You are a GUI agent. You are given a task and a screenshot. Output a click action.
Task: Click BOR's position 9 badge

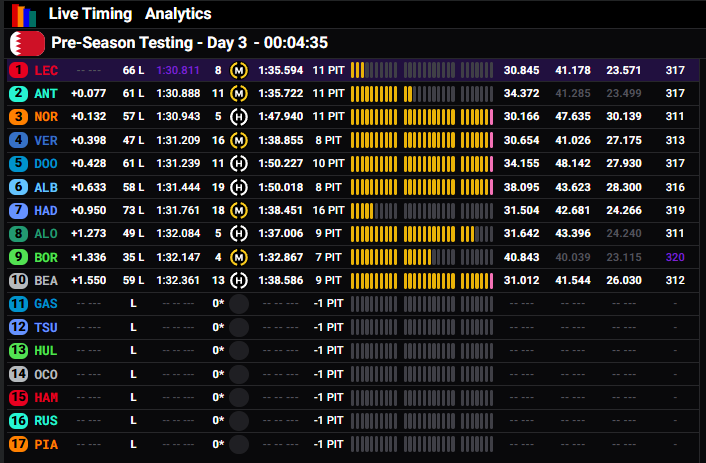pos(18,257)
